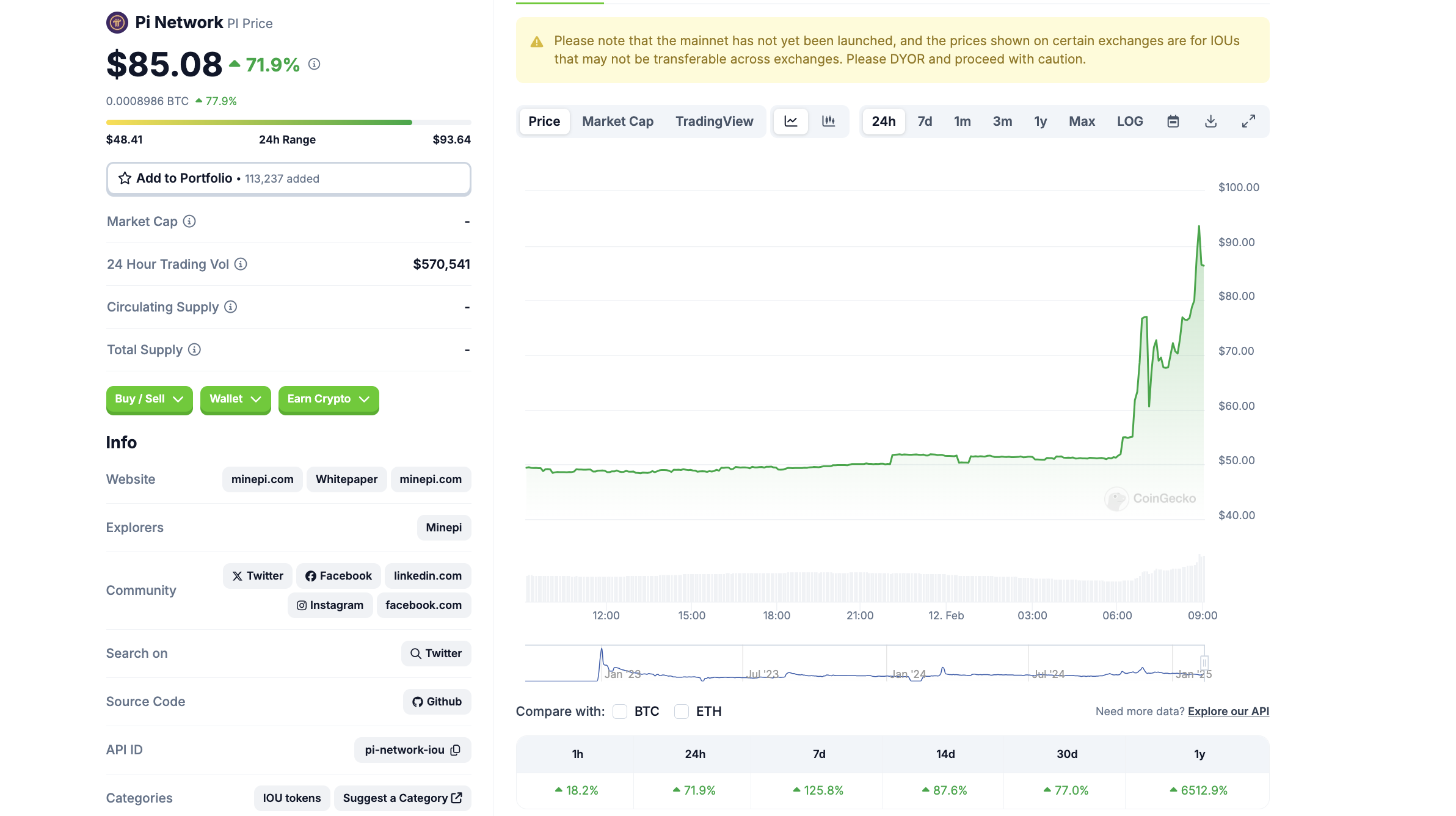Screen dimensions: 1456x816
Task: Open the Pi Network Whitepaper
Action: pyautogui.click(x=346, y=479)
